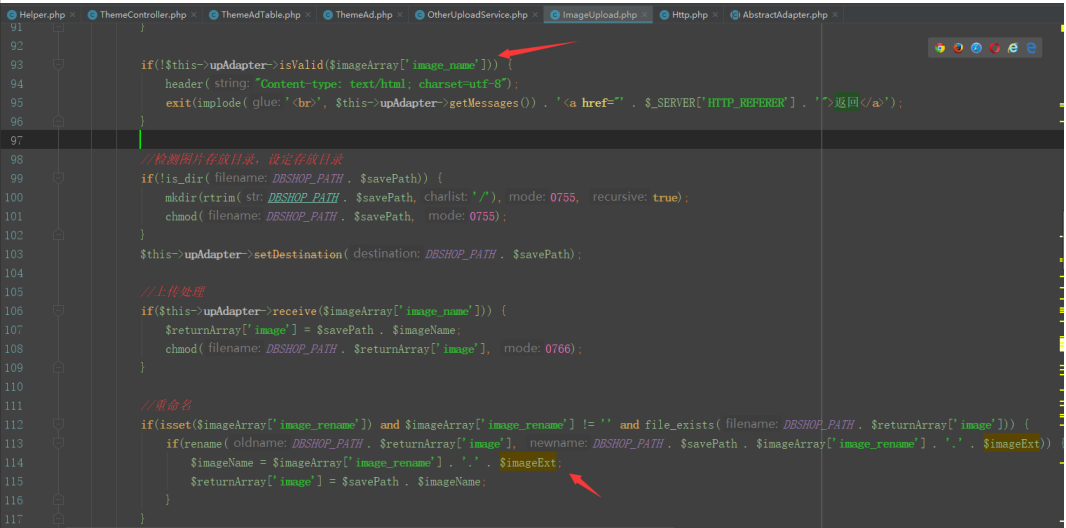Click the header function on line 94
The image size is (1066, 528).
183,84
